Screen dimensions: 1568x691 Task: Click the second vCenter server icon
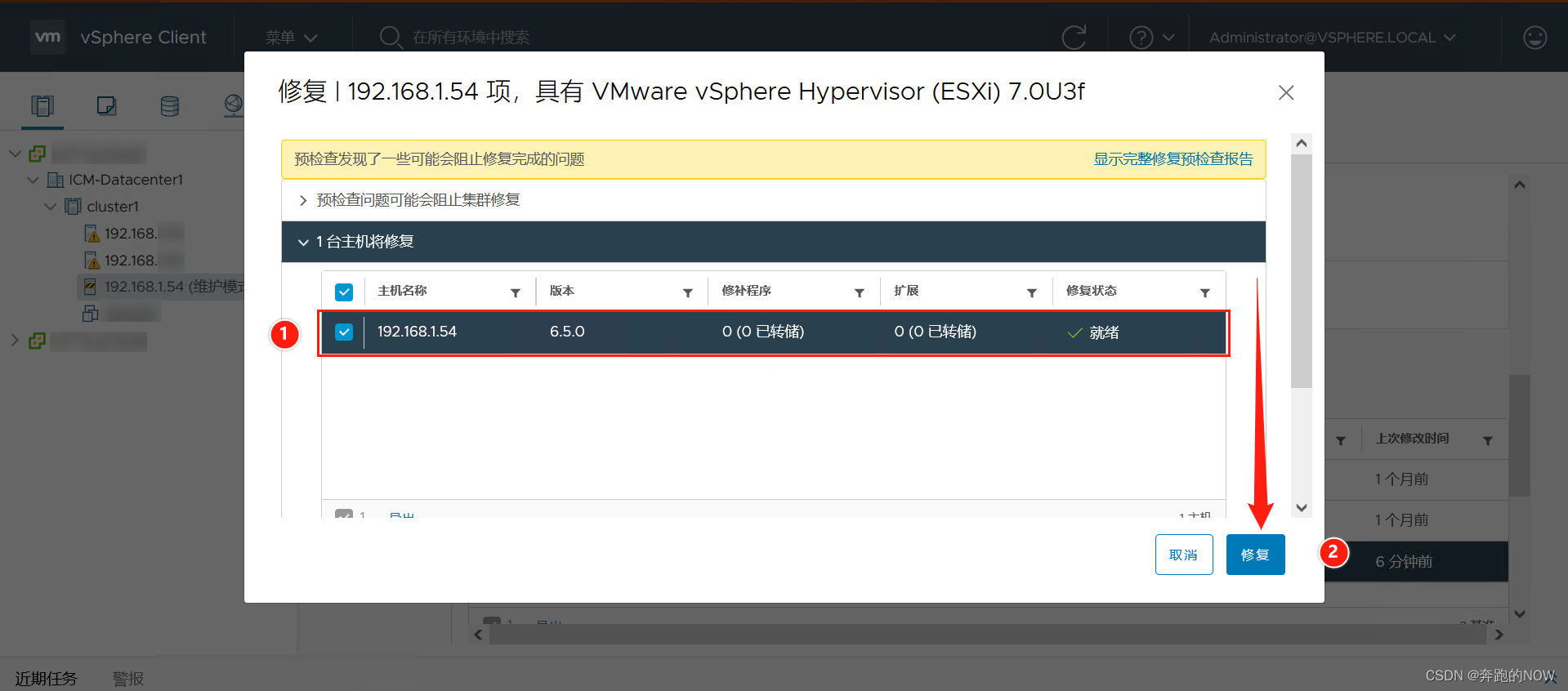point(38,341)
